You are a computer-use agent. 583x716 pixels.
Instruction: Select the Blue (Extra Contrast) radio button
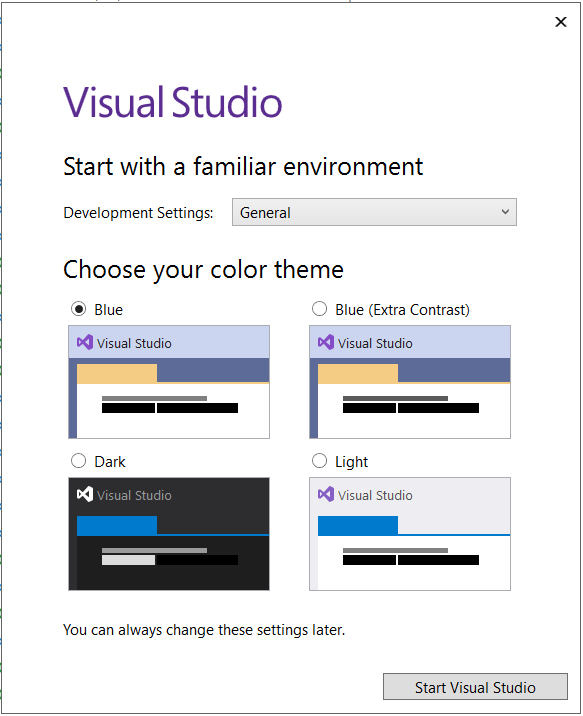(x=319, y=309)
